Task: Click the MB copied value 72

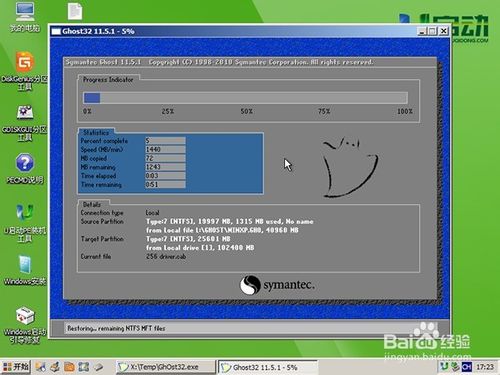Action: tap(165, 158)
